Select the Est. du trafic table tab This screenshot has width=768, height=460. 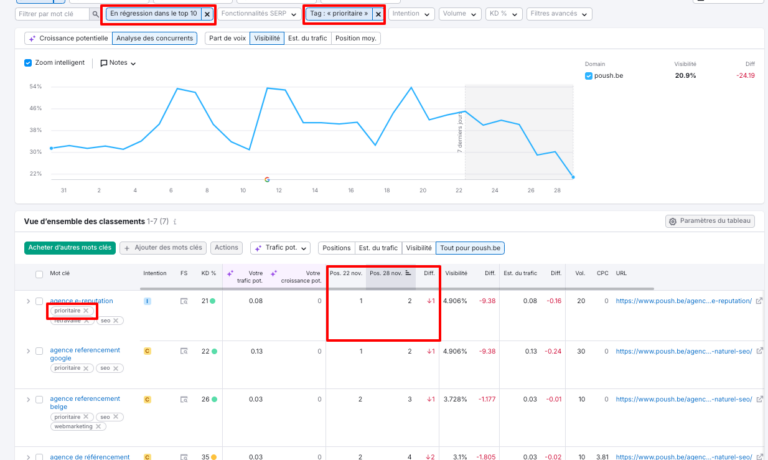pyautogui.click(x=378, y=247)
